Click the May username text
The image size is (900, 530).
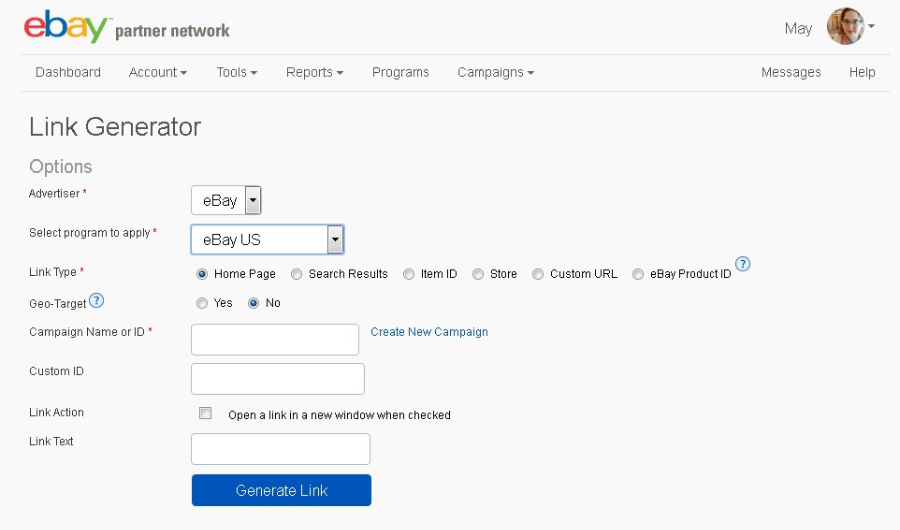pos(798,29)
